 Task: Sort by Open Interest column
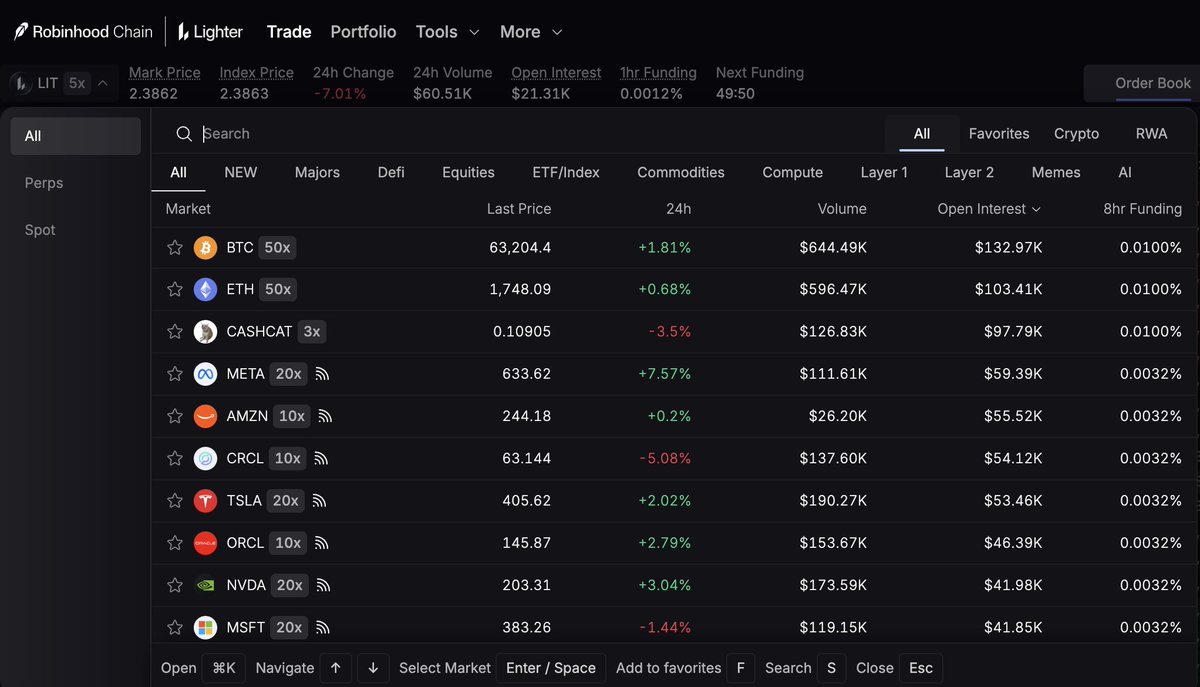click(x=989, y=209)
